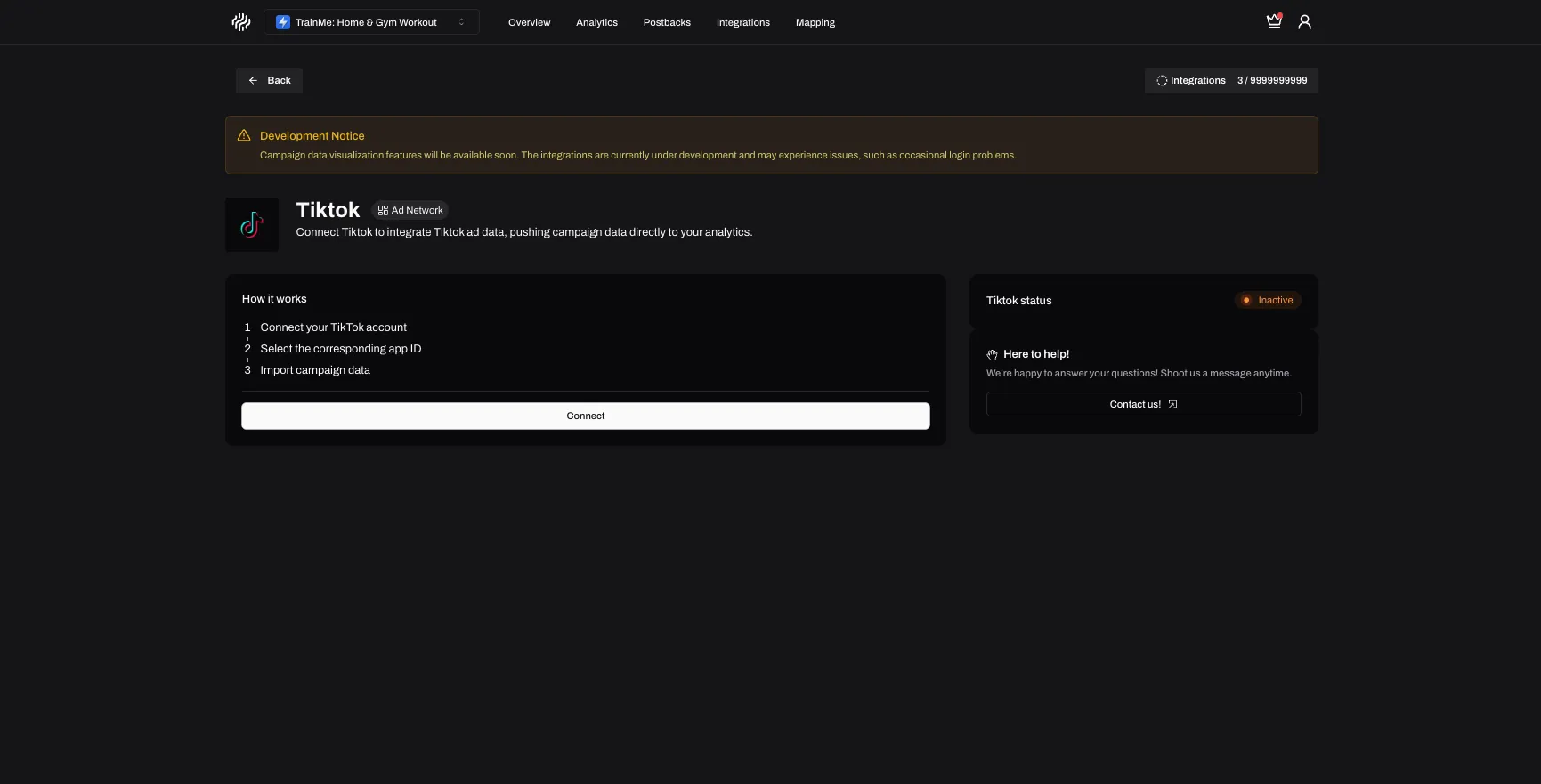Click the Connect button
This screenshot has width=1541, height=784.
click(x=586, y=416)
